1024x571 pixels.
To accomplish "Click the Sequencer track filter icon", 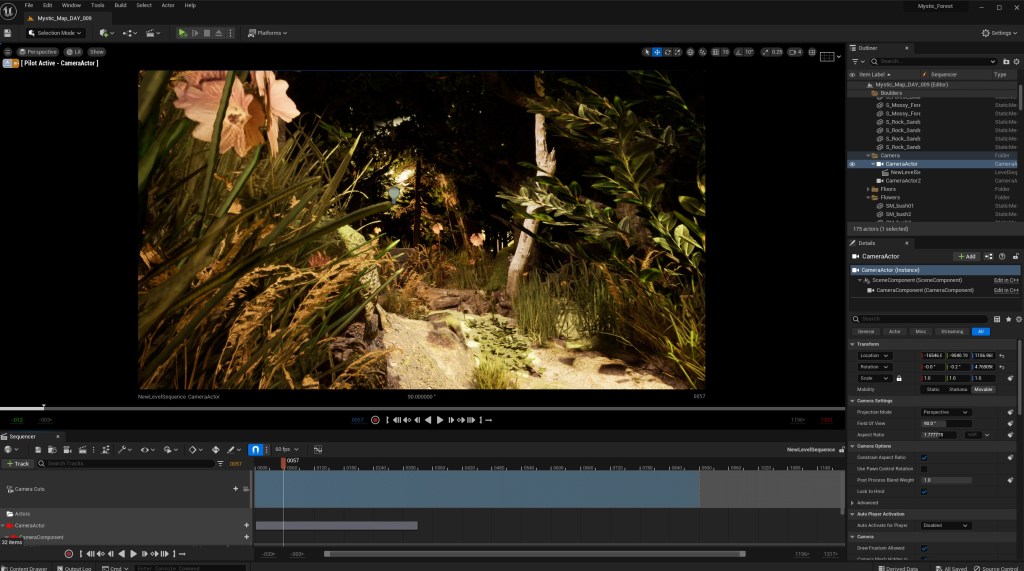I will coord(221,464).
